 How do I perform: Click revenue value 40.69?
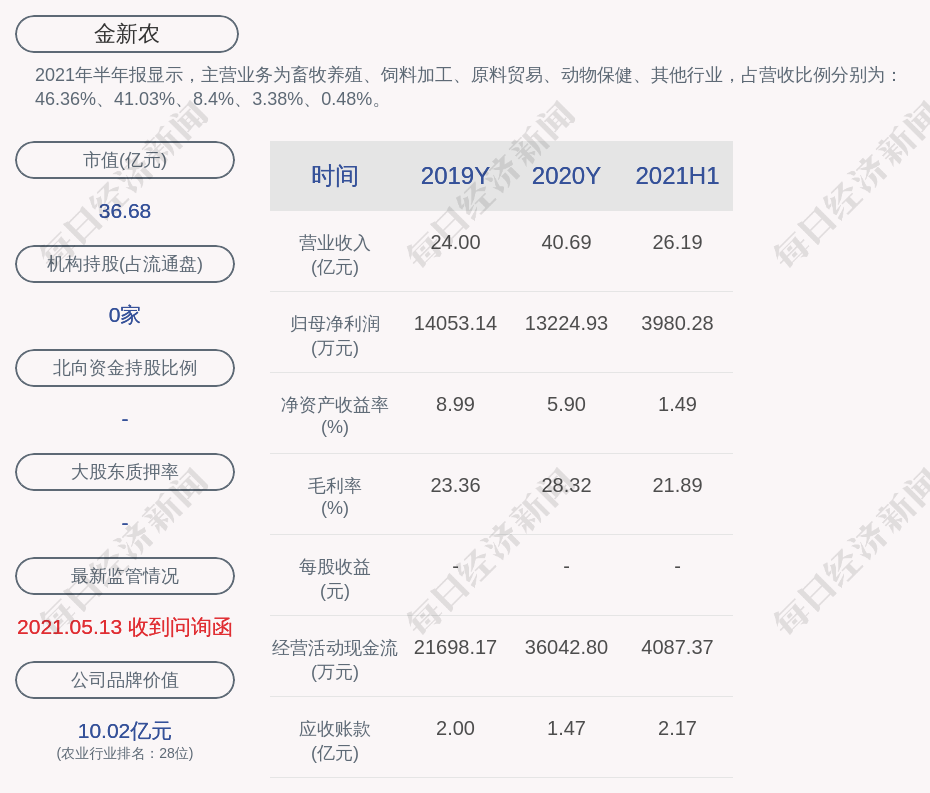tap(566, 243)
